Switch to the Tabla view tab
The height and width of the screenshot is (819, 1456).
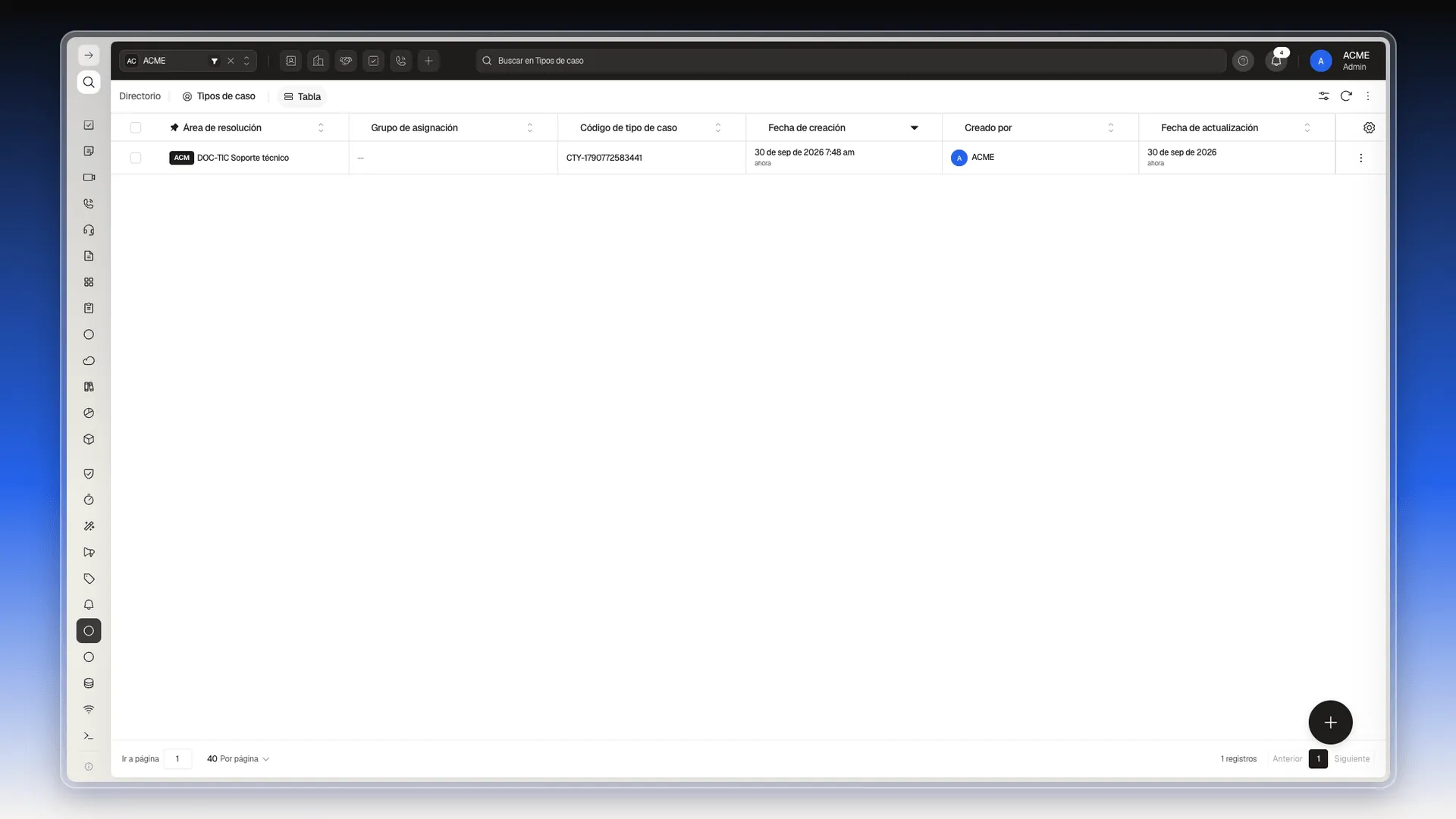coord(302,97)
